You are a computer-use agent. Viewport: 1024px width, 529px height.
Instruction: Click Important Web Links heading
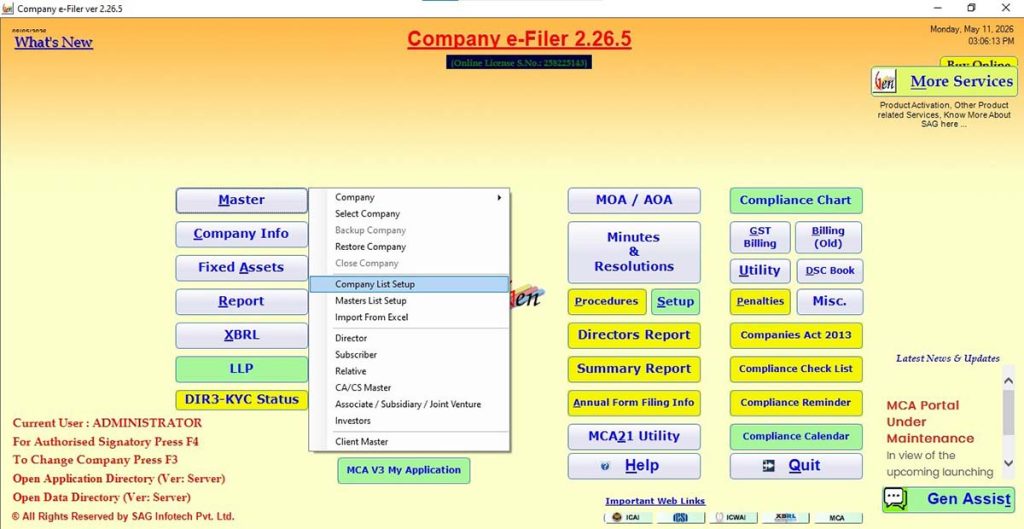(655, 501)
